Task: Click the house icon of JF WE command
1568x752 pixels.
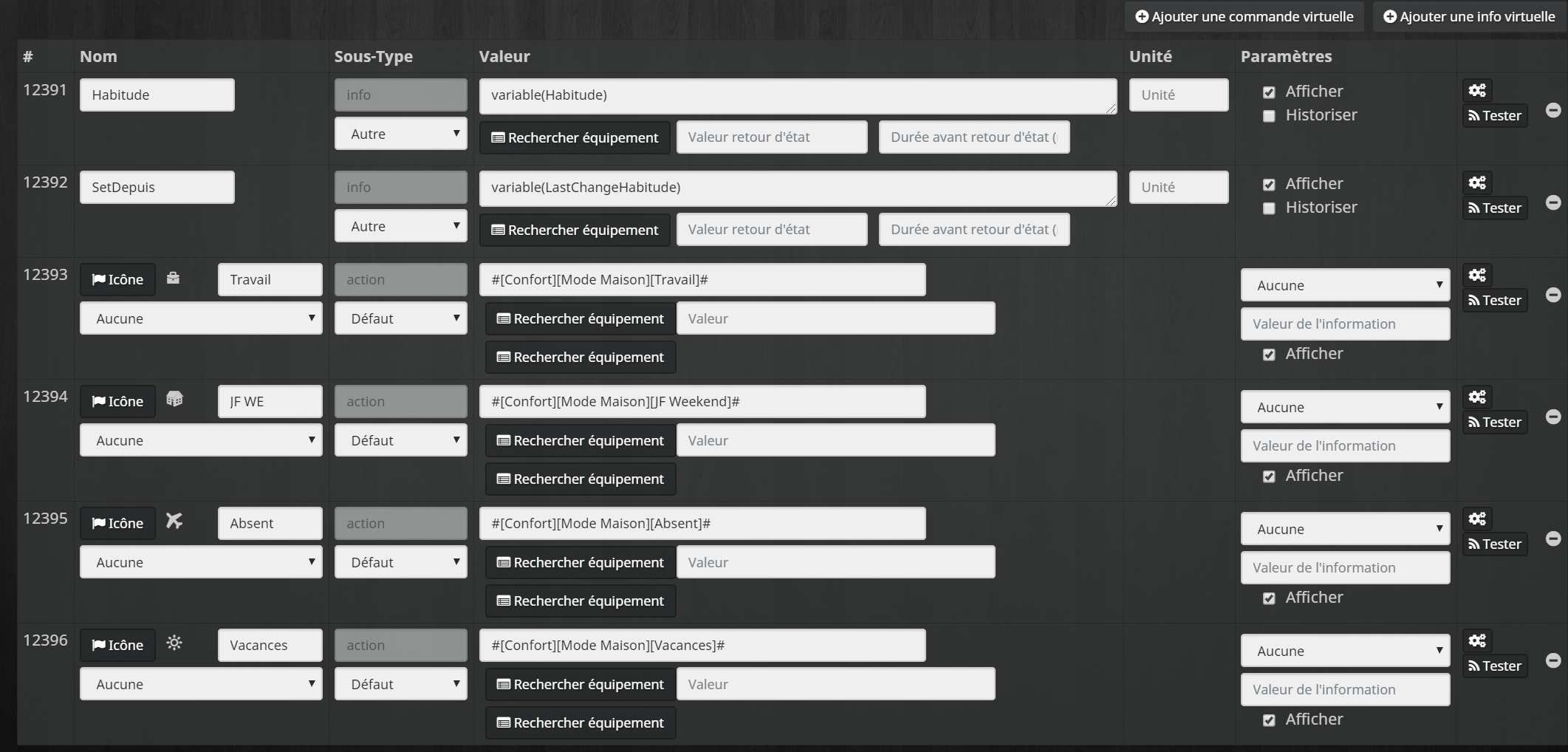Action: coord(174,400)
